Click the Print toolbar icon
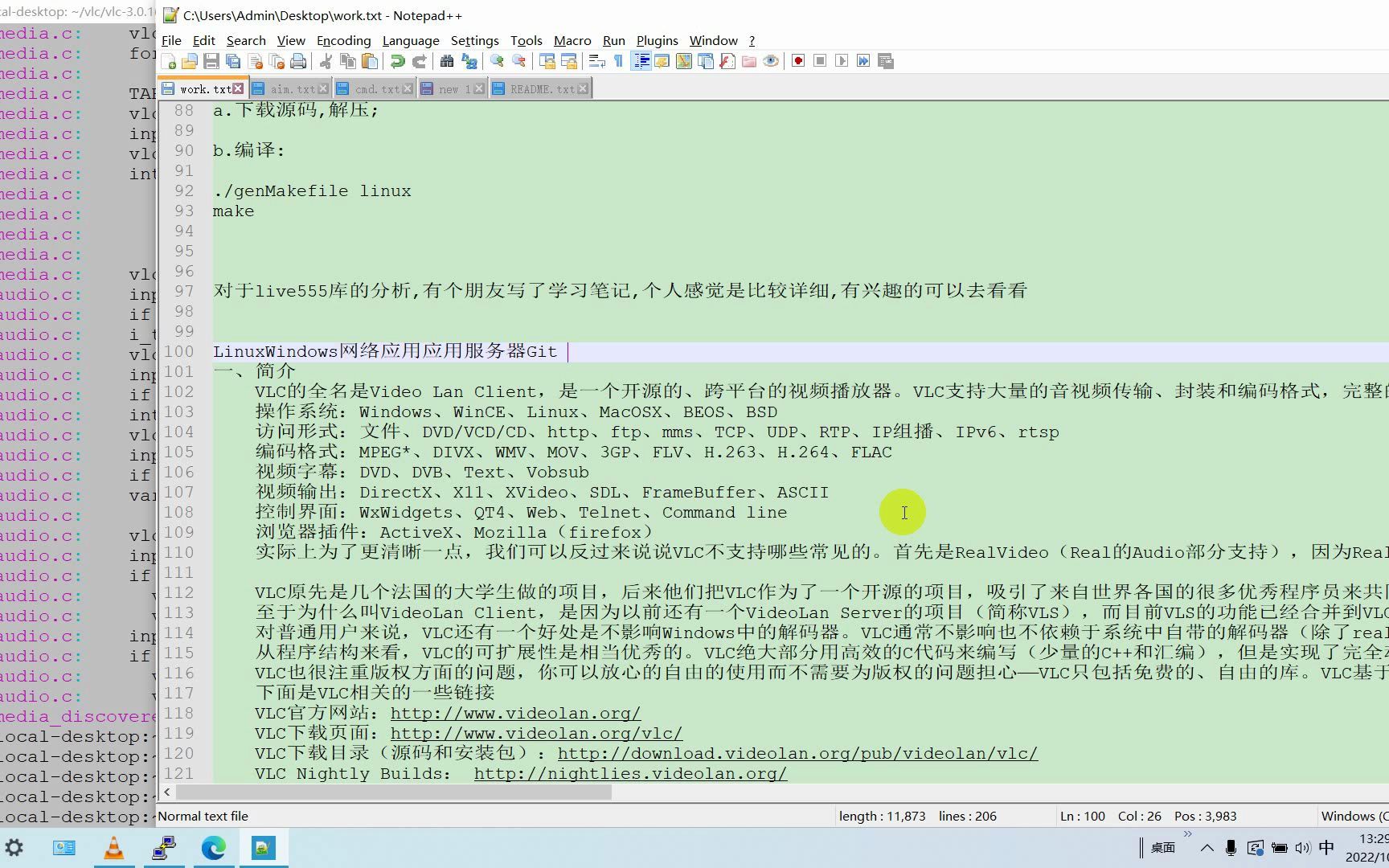The width and height of the screenshot is (1389, 868). pyautogui.click(x=298, y=62)
